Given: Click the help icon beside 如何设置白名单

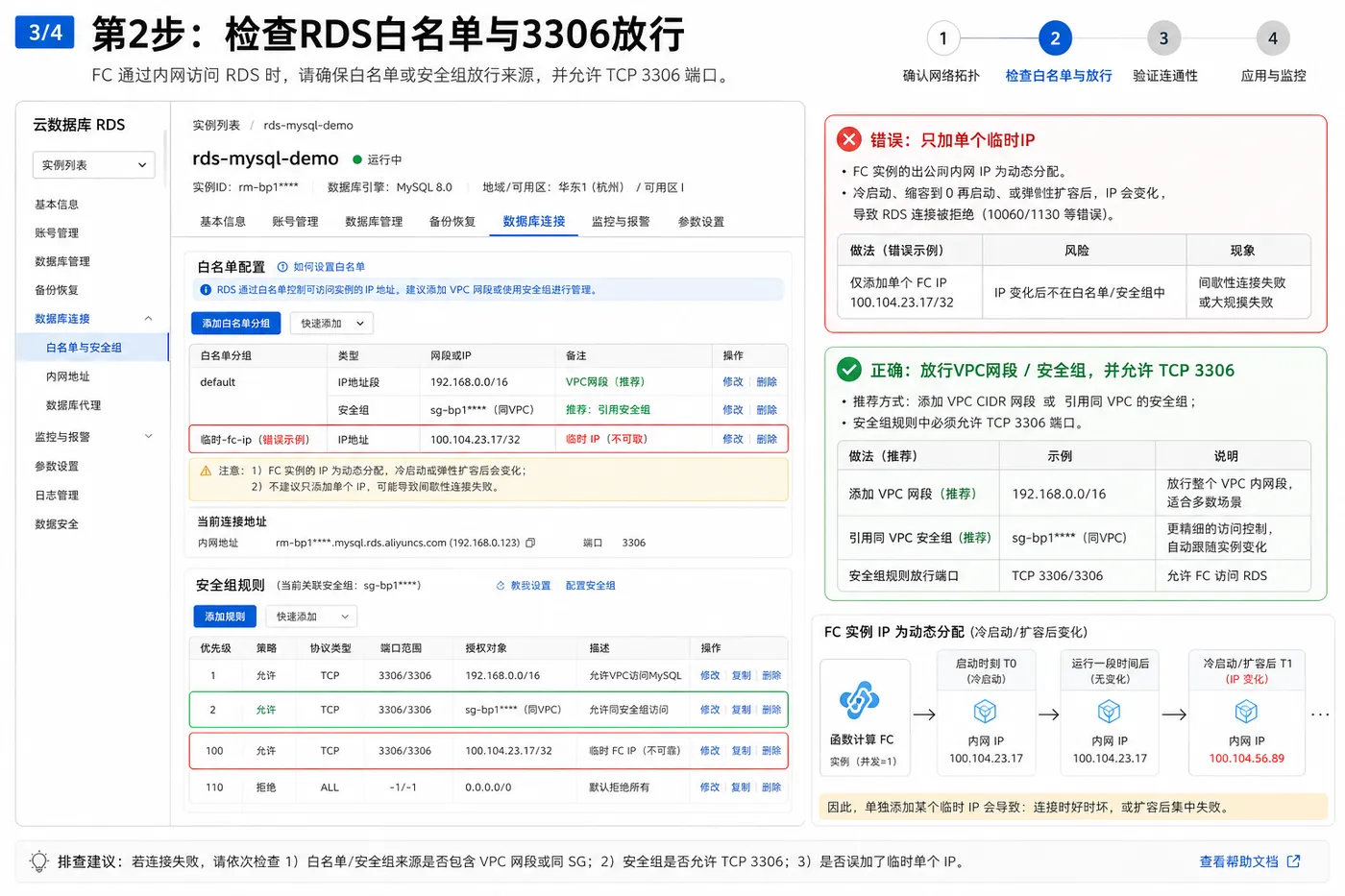Looking at the screenshot, I should pos(282,267).
